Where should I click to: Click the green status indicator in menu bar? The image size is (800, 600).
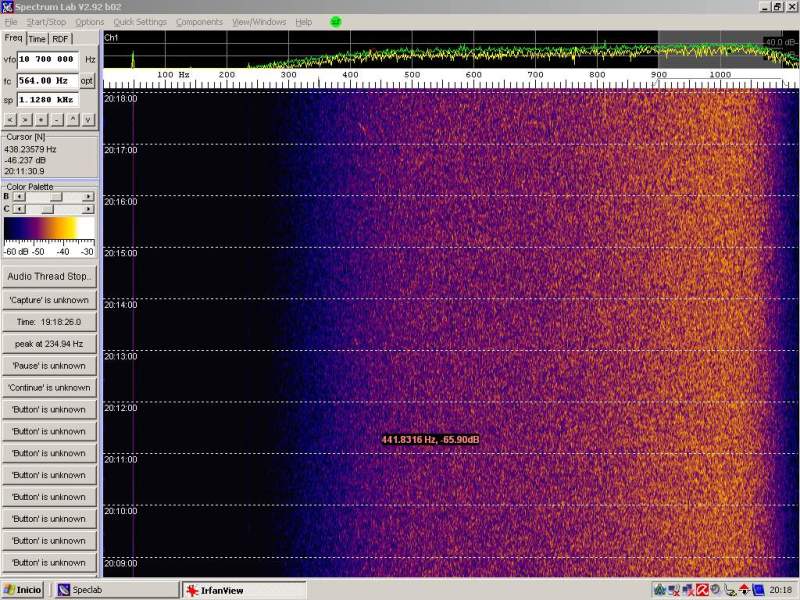tap(335, 21)
